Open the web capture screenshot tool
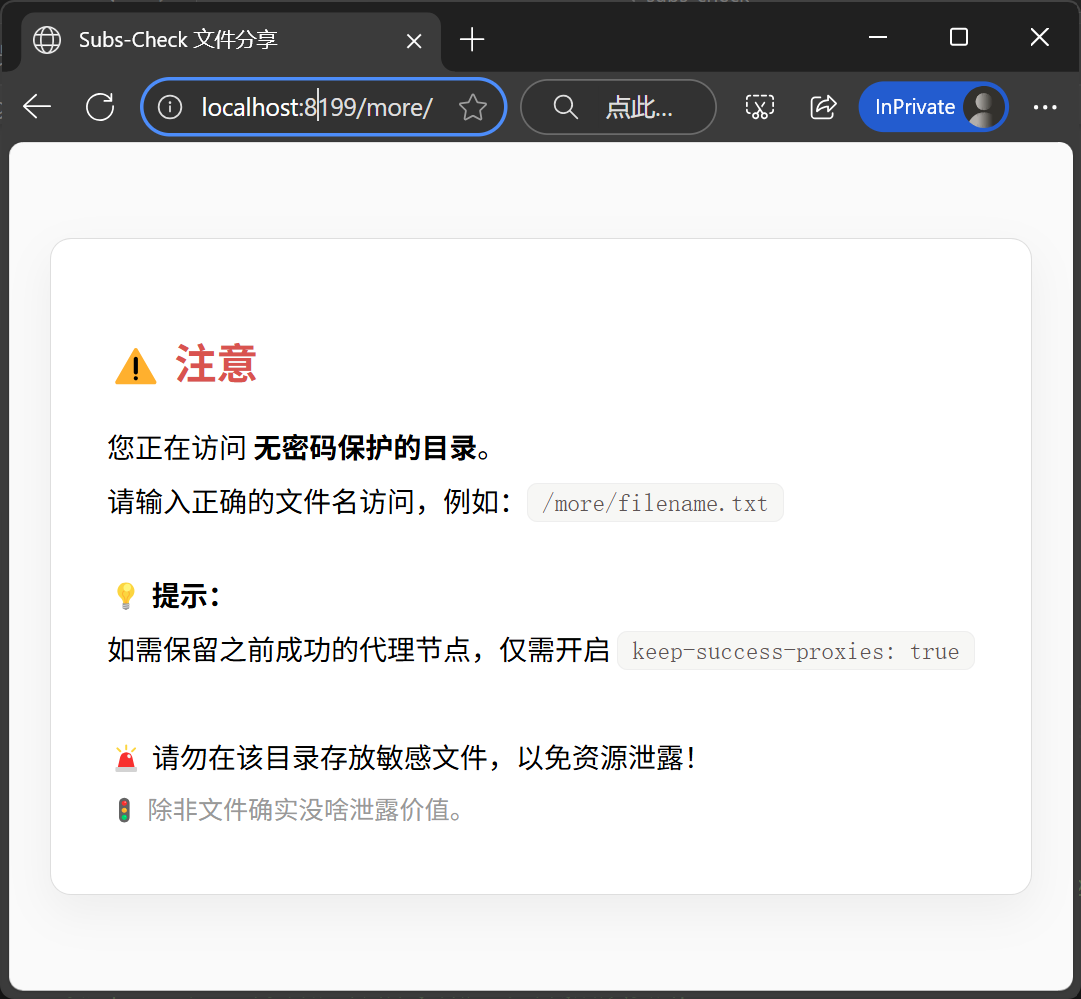 (x=760, y=107)
